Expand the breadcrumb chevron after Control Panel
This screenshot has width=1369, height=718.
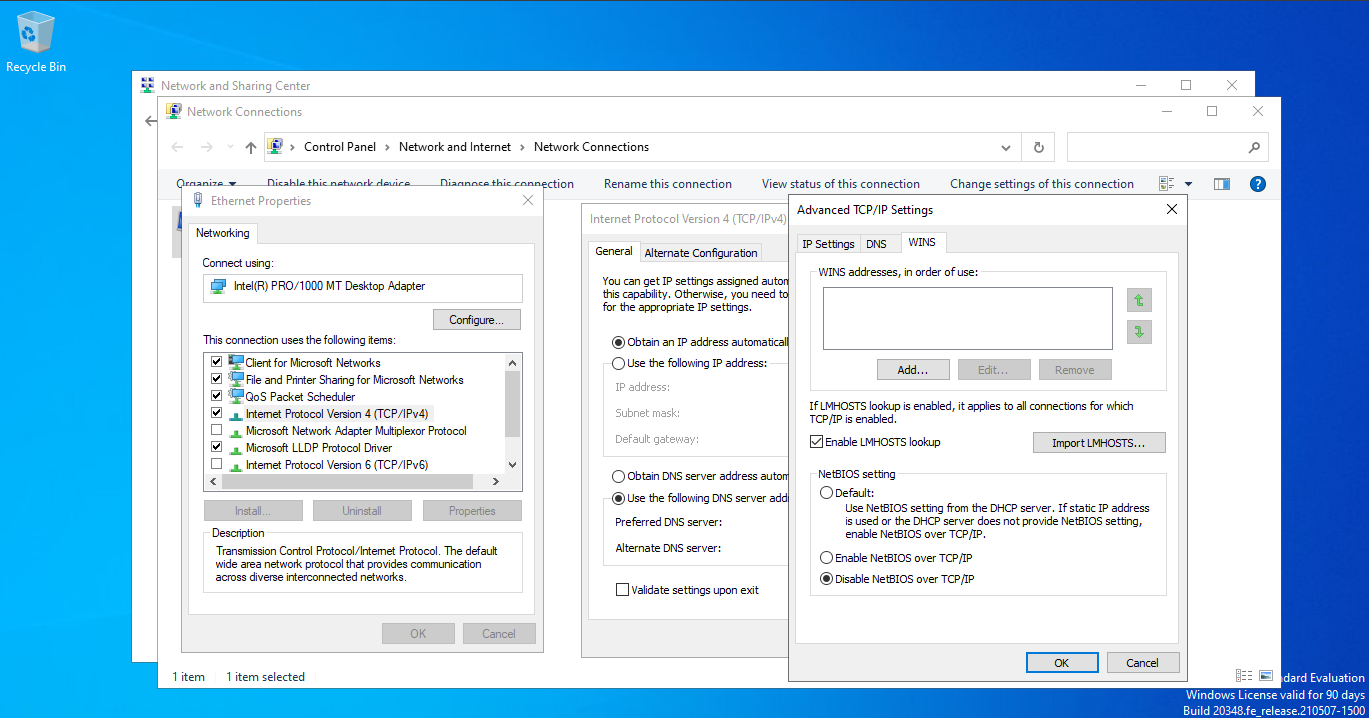(x=388, y=147)
